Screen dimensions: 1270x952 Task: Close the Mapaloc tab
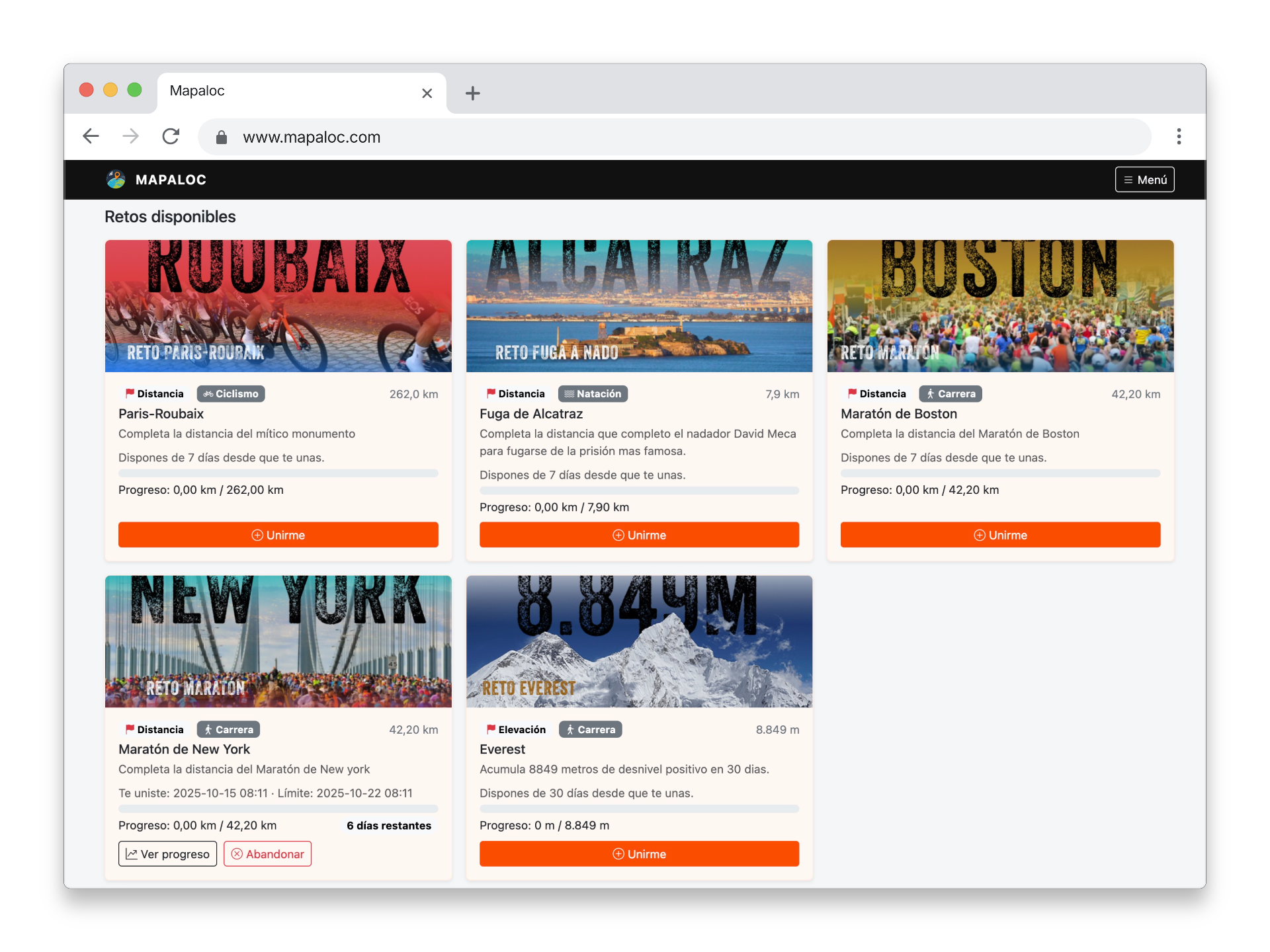[x=427, y=93]
